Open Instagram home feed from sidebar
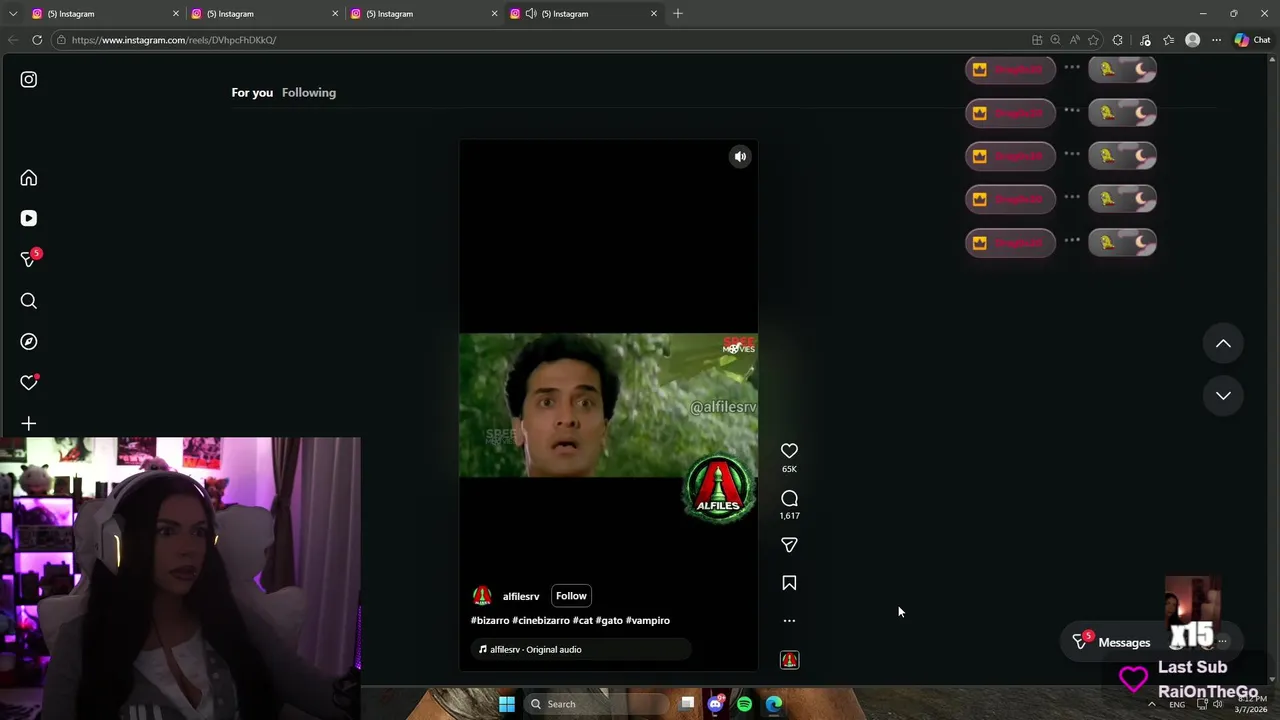 [29, 178]
